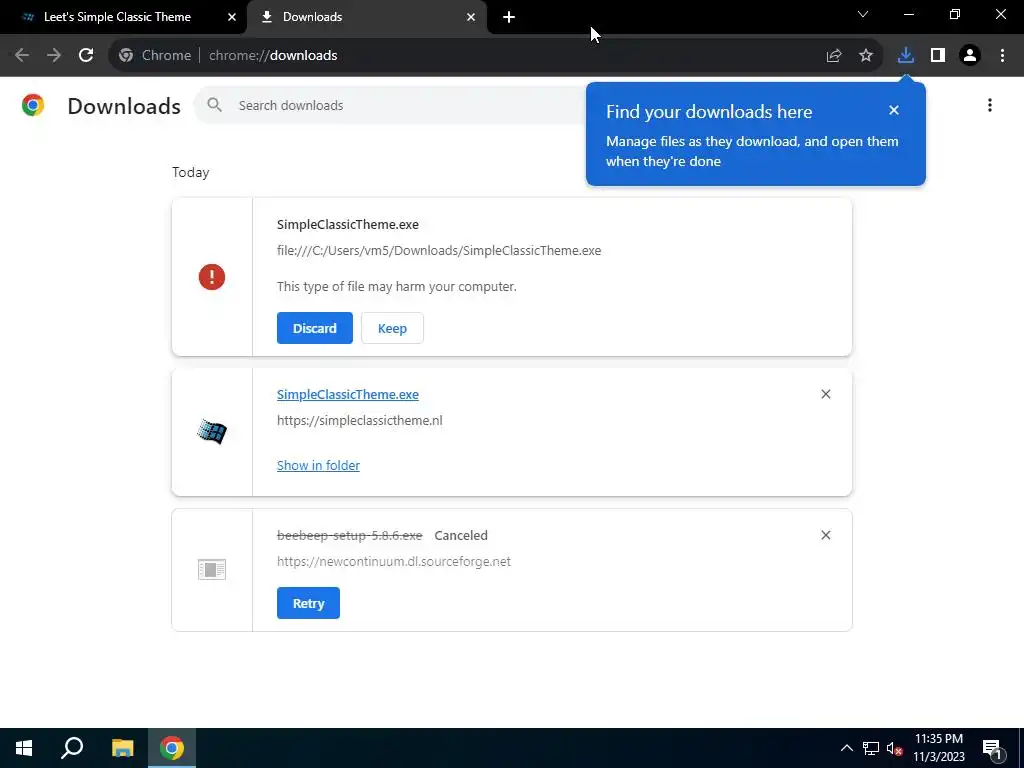Close the Leet's Simple Classic Theme tab
This screenshot has width=1024, height=768.
point(232,17)
